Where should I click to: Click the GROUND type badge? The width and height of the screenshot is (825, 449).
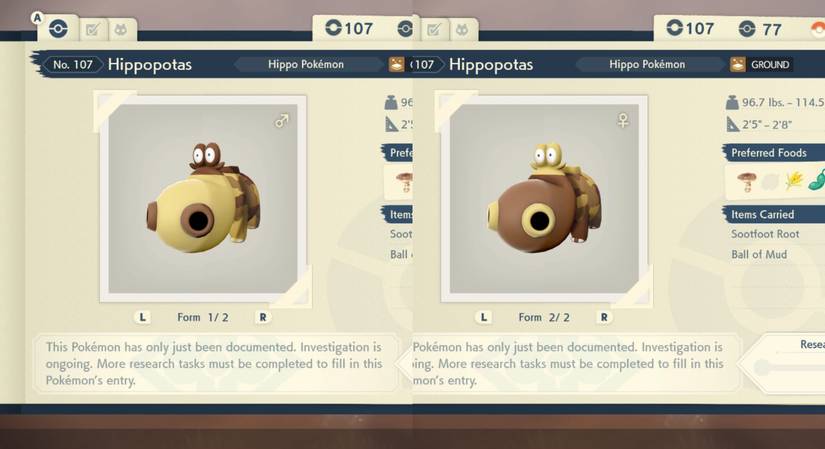coord(761,65)
